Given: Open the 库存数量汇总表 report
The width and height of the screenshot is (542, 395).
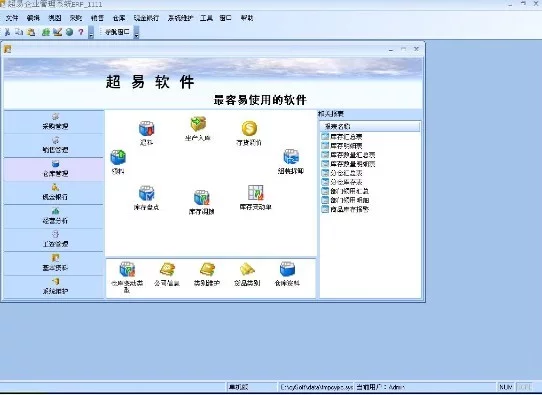Looking at the screenshot, I should 353,155.
